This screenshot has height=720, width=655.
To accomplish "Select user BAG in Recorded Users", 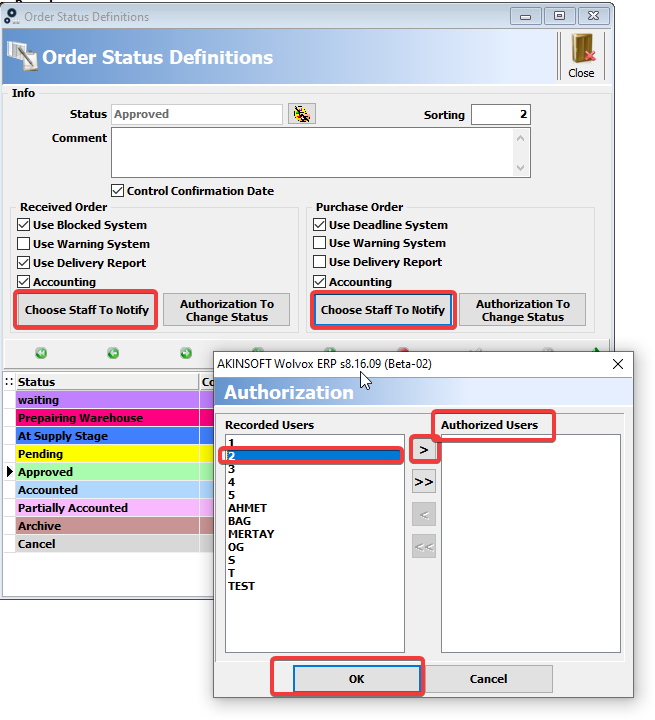I will 315,521.
